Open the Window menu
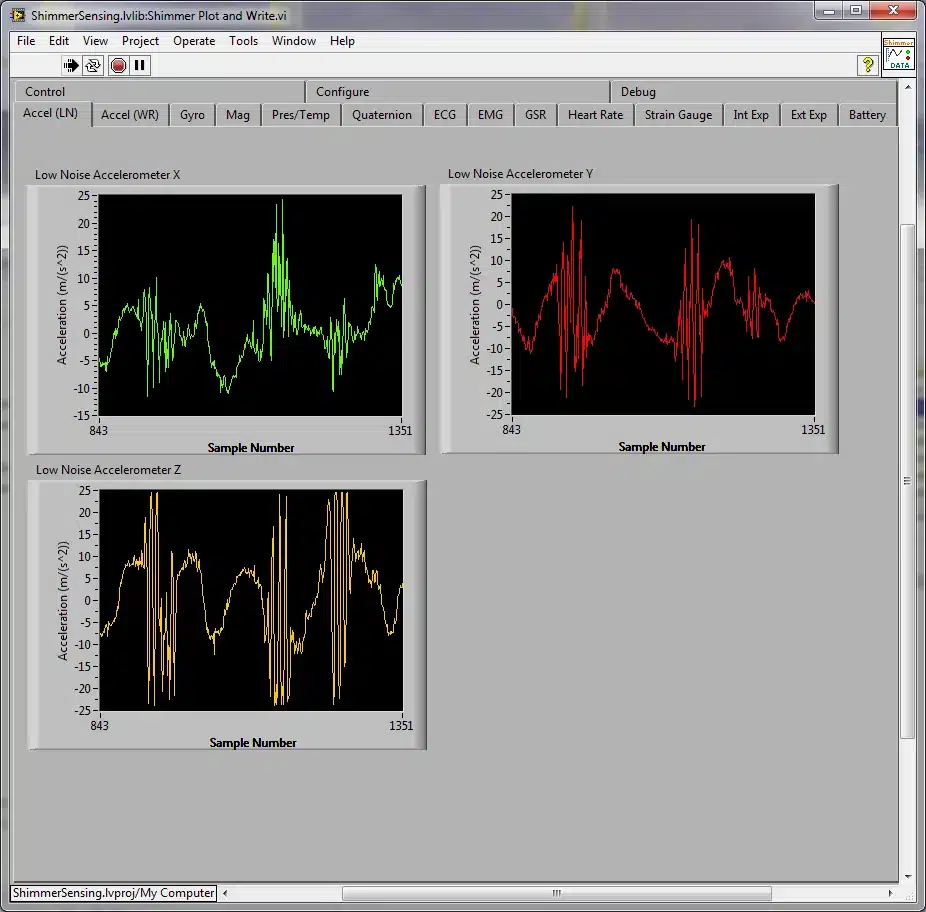The image size is (926, 912). click(x=294, y=41)
